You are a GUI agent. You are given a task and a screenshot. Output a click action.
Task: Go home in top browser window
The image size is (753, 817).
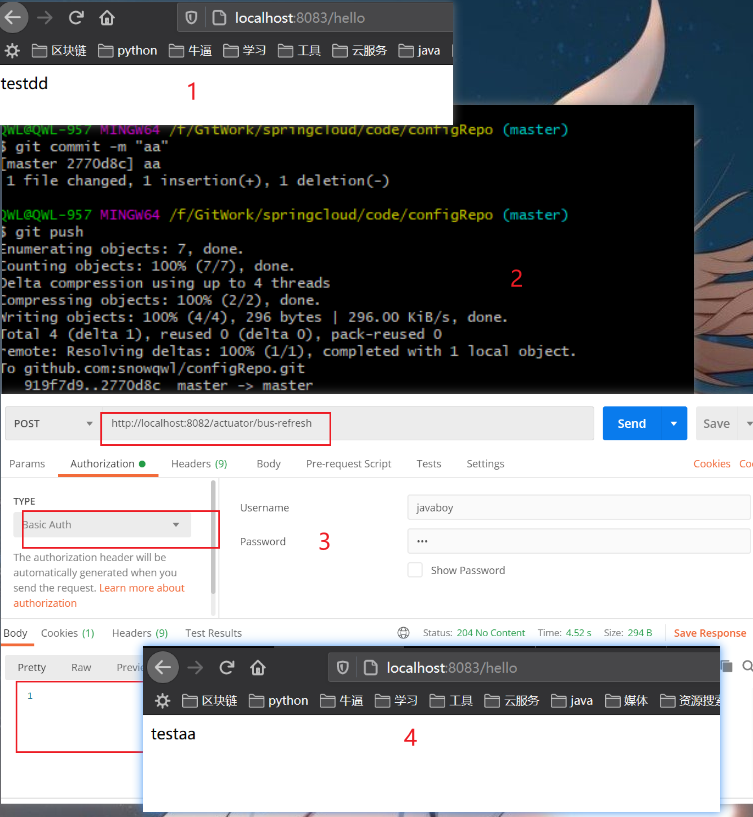point(107,18)
